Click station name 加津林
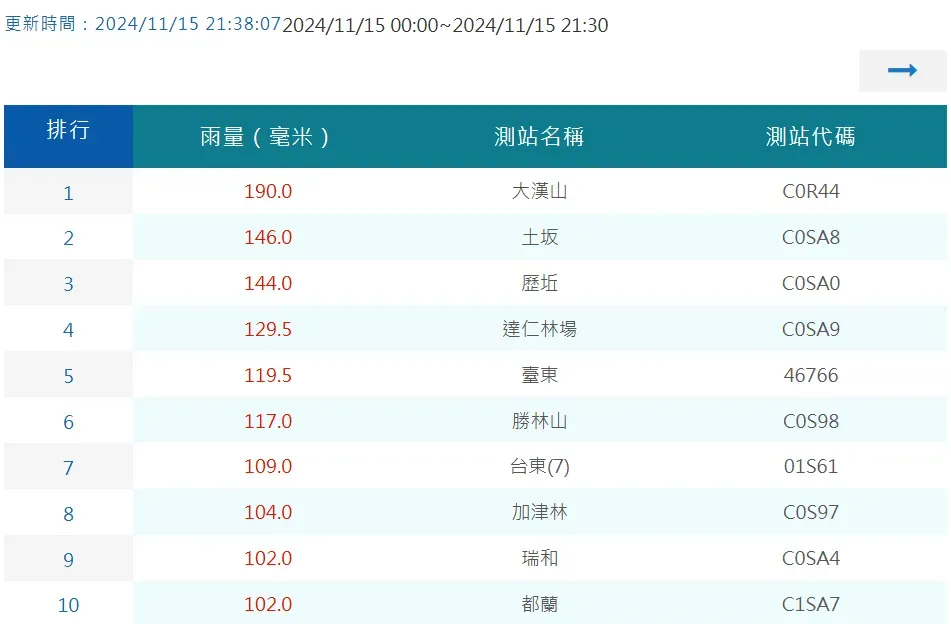Screen dimensions: 951x624 point(539,512)
